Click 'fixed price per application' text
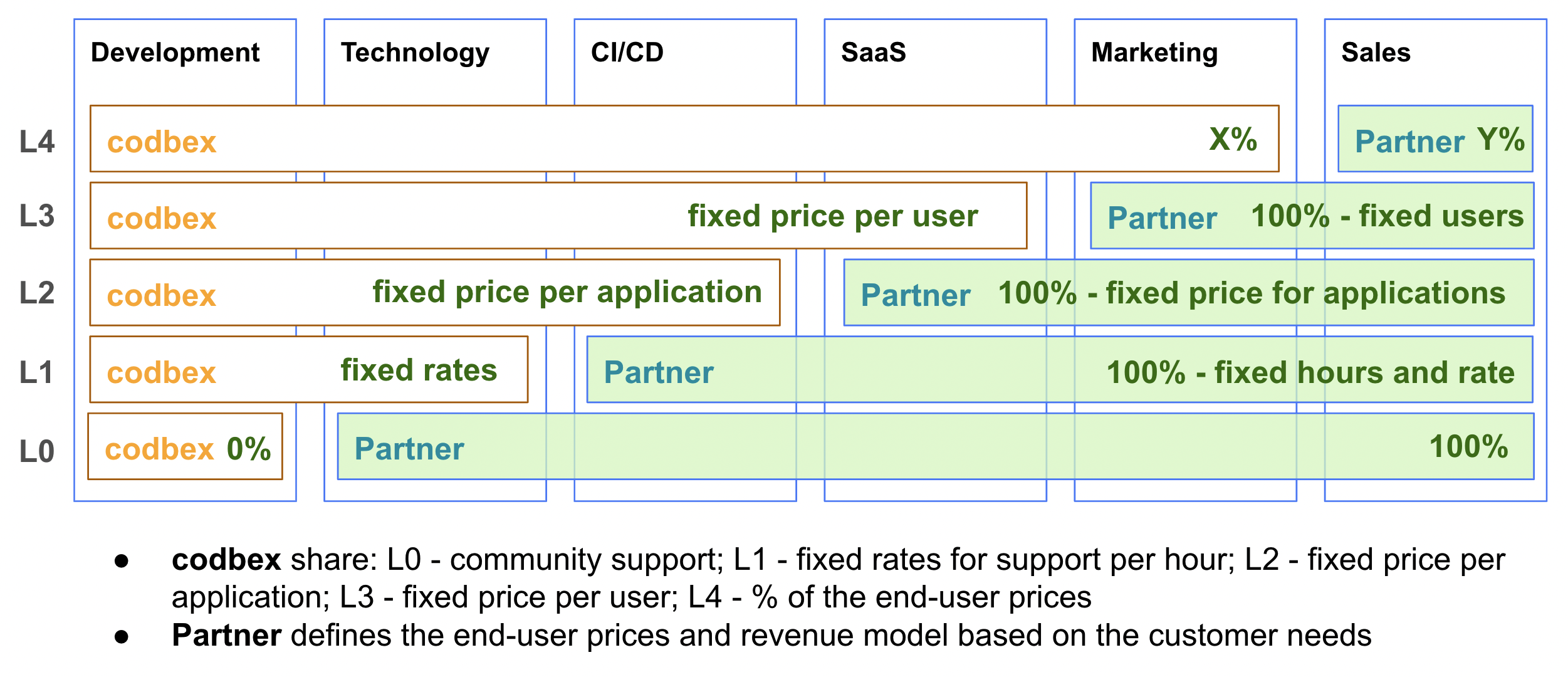Viewport: 1568px width, 677px height. pos(567,293)
